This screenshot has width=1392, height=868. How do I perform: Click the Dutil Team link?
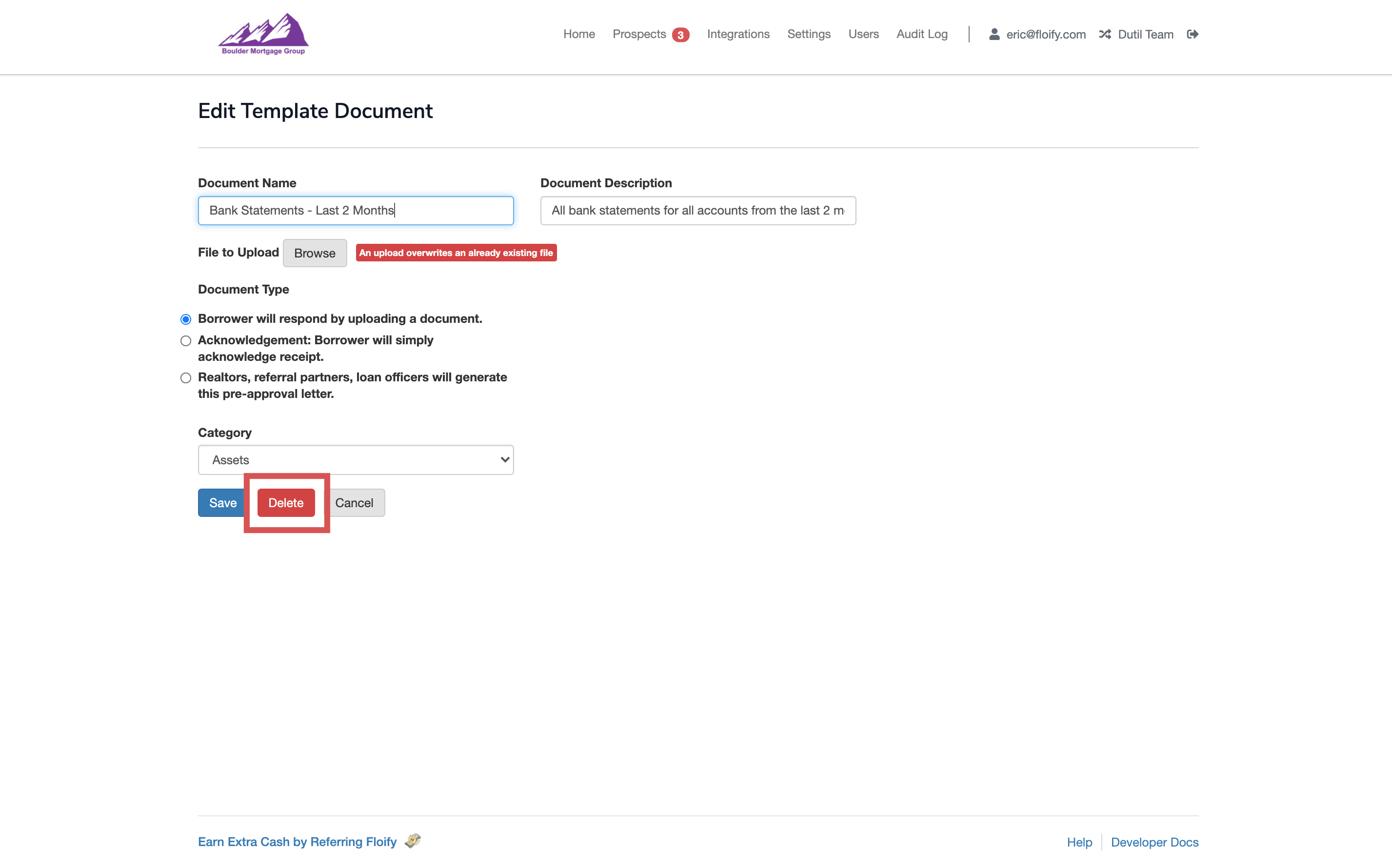tap(1145, 35)
